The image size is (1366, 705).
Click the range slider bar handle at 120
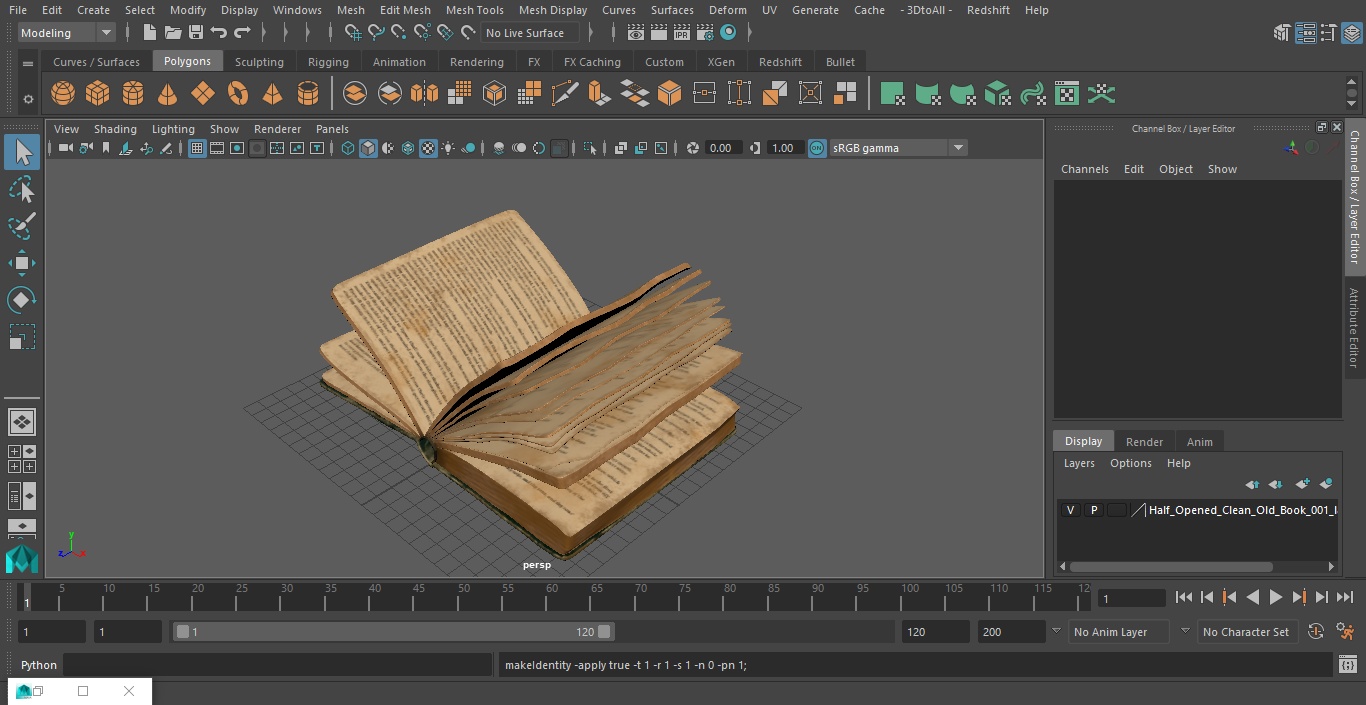(x=604, y=632)
